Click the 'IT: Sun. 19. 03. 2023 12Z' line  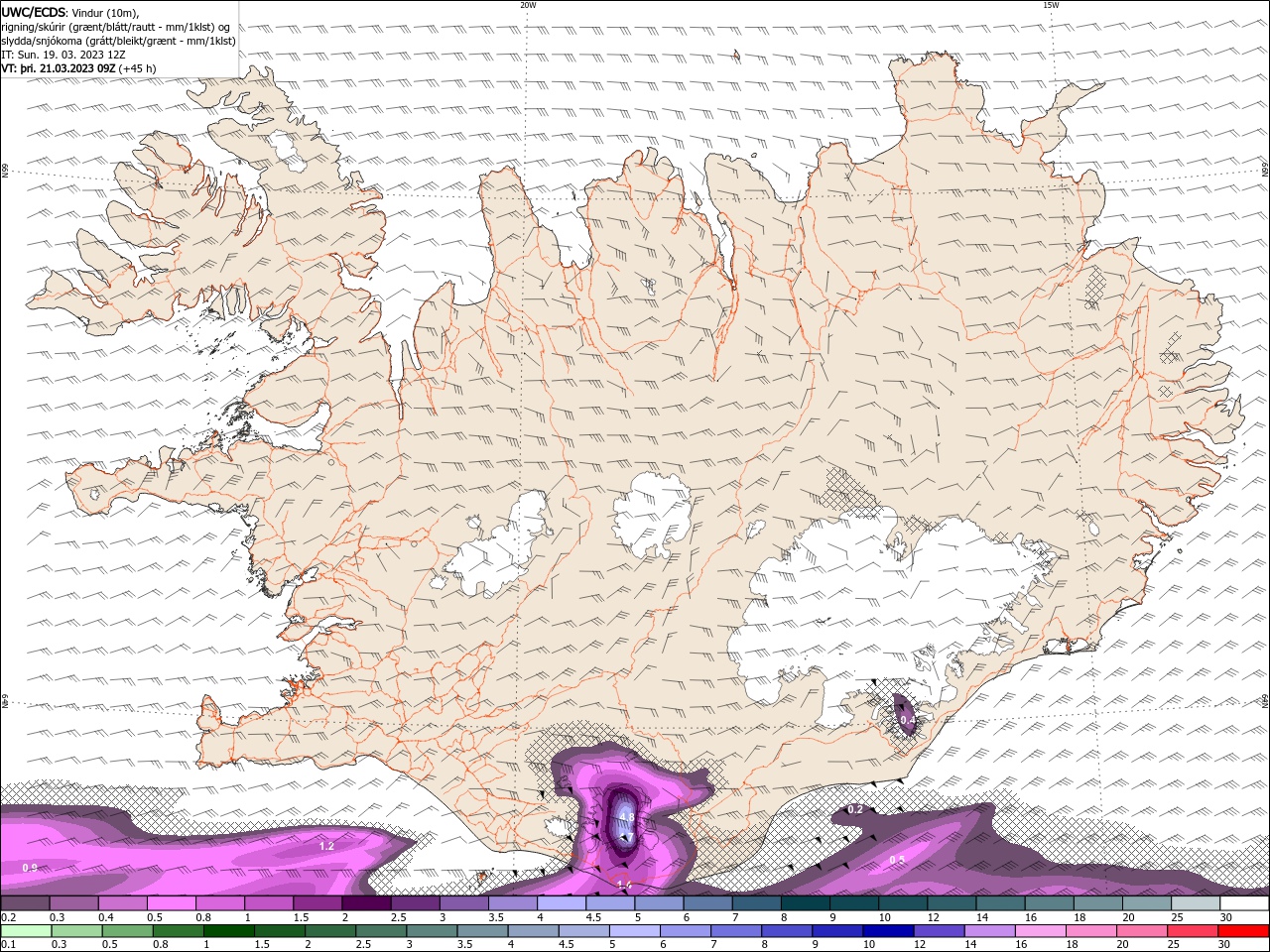coord(64,55)
